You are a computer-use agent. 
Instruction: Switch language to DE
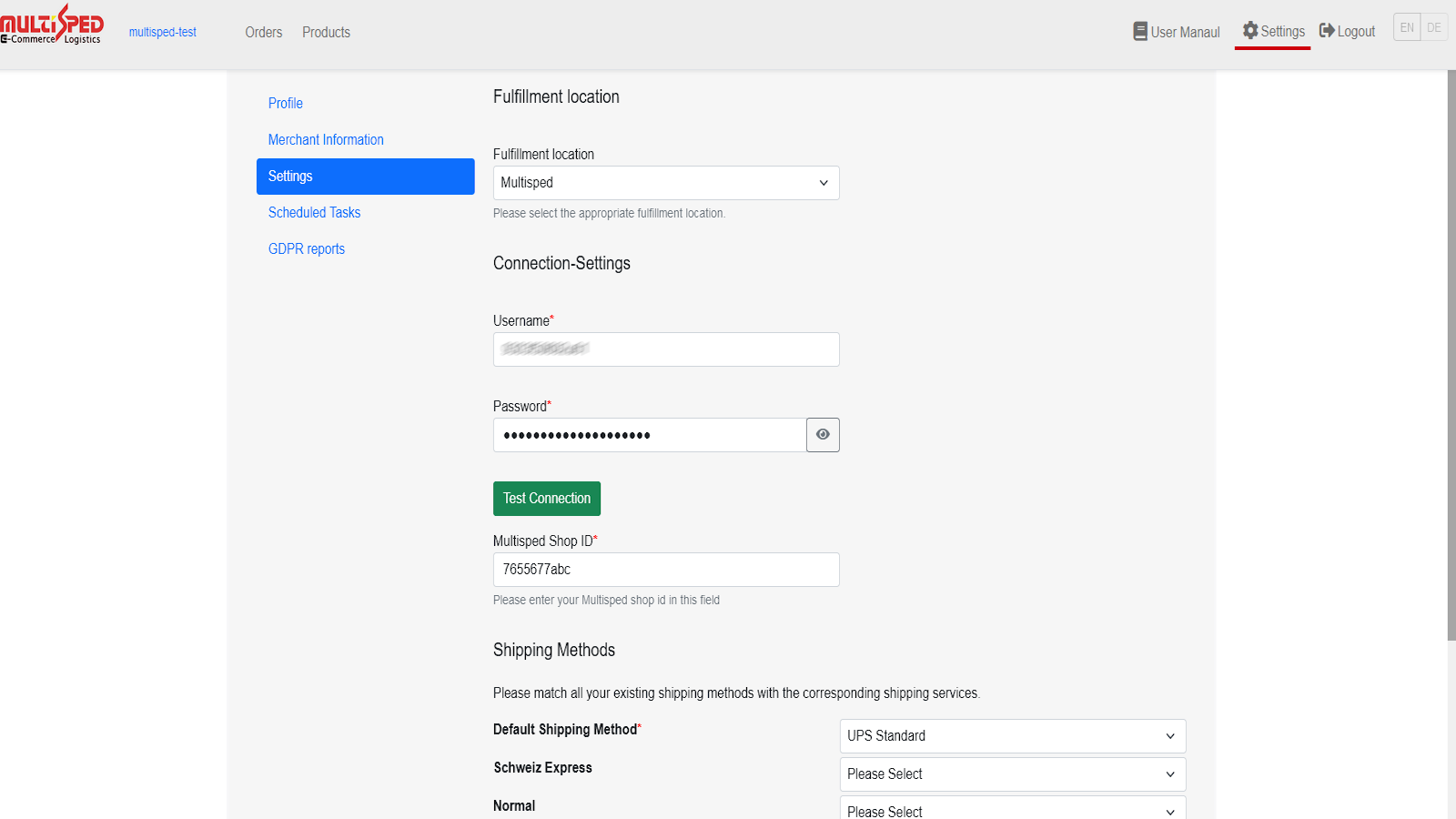pos(1434,27)
